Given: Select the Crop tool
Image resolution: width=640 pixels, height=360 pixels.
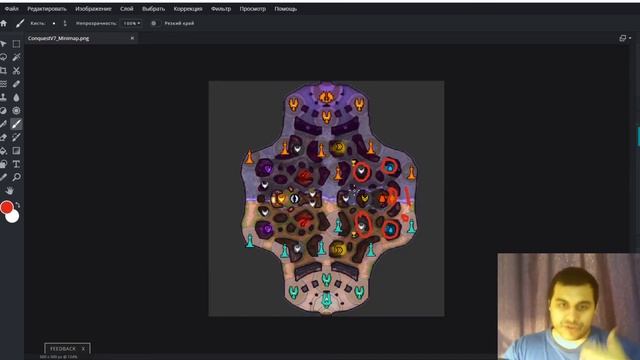Looking at the screenshot, I should coord(4,71).
